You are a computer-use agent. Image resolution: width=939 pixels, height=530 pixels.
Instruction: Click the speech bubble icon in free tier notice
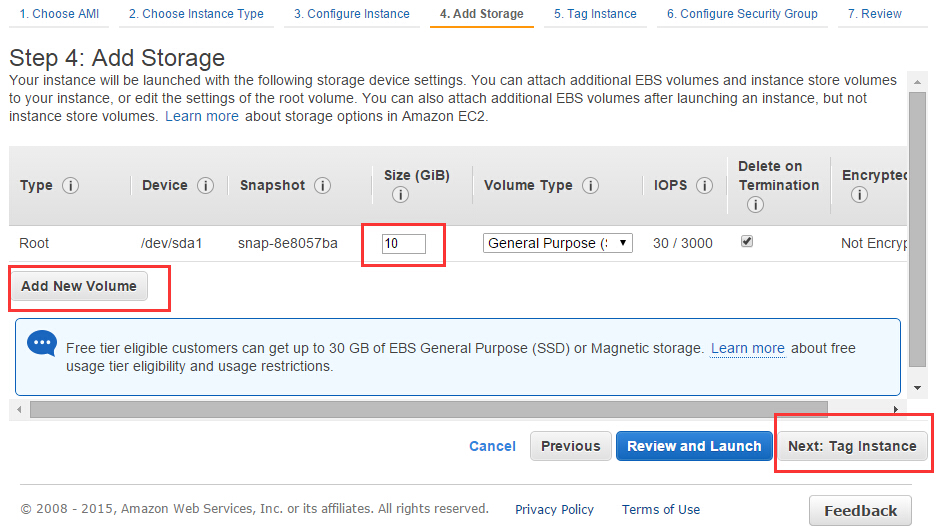coord(42,344)
